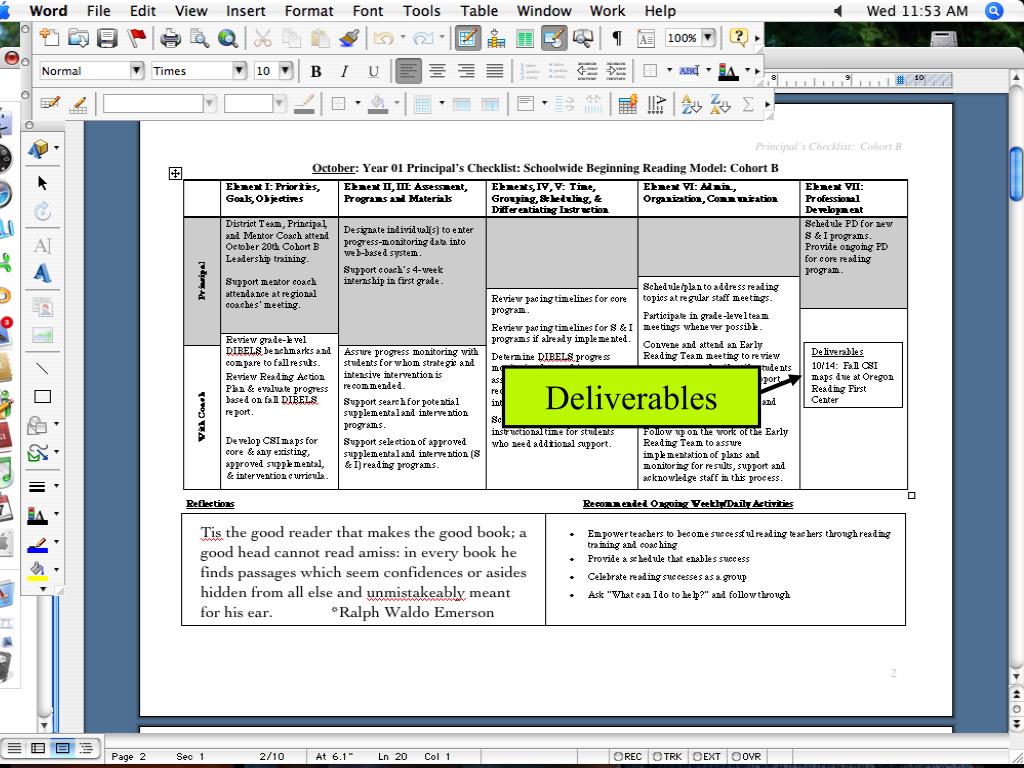Screen dimensions: 1024x768
Task: Select the Rectangle drawing tool
Action: click(42, 396)
